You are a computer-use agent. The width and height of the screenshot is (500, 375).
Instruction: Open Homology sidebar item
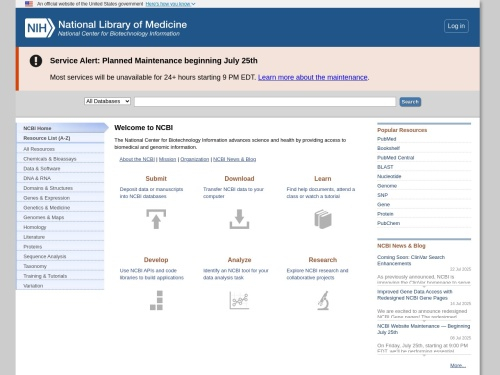(60, 227)
